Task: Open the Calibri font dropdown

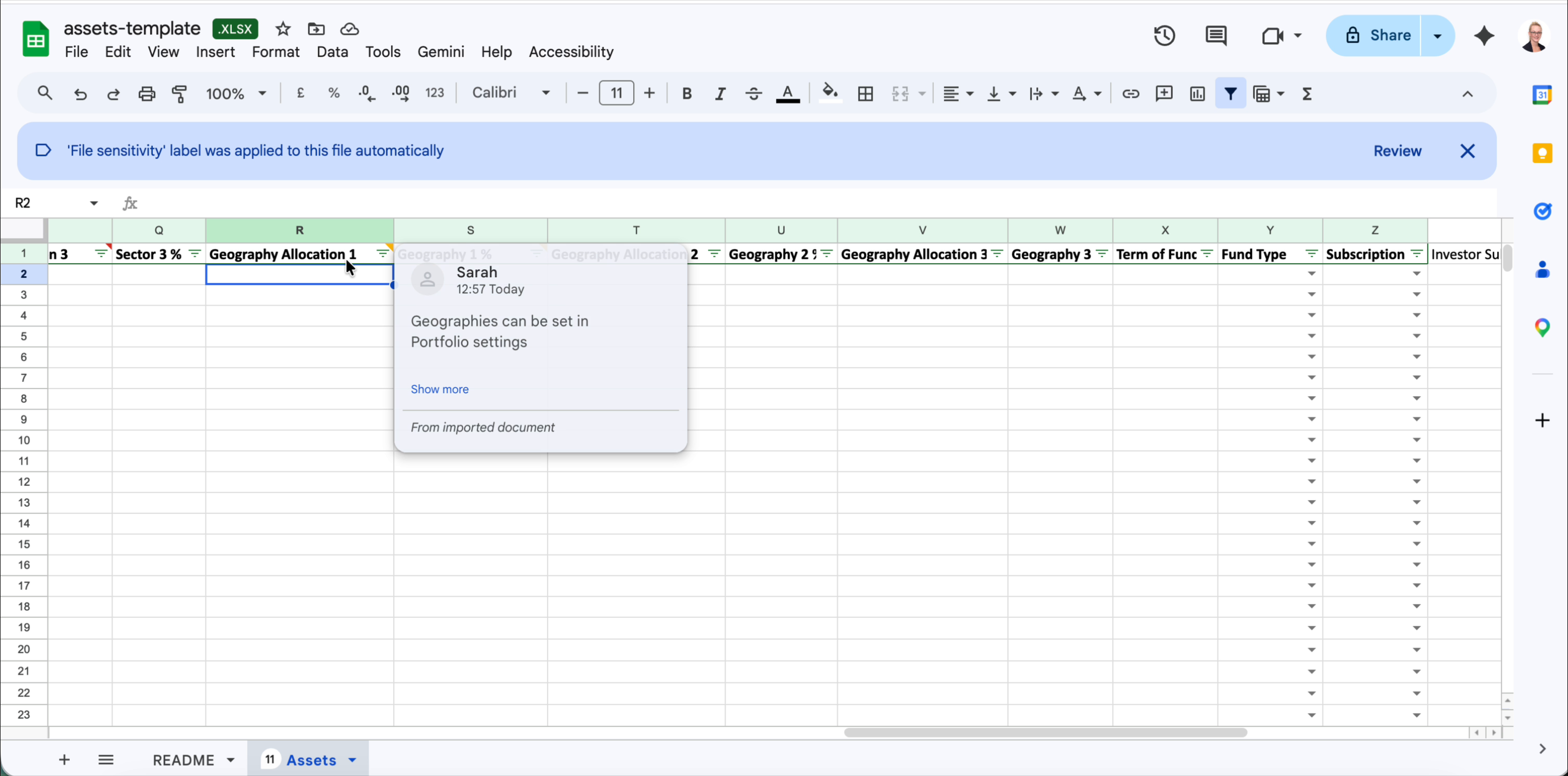Action: 511,93
